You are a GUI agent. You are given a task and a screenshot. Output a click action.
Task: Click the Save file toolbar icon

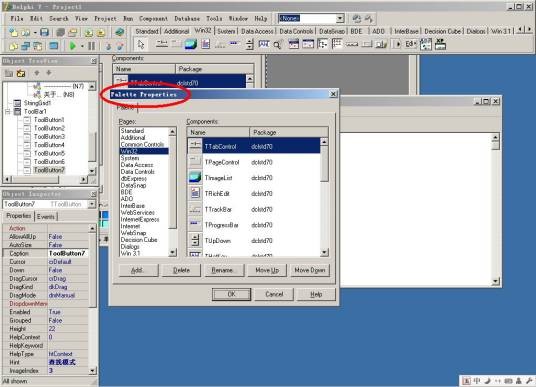point(44,32)
